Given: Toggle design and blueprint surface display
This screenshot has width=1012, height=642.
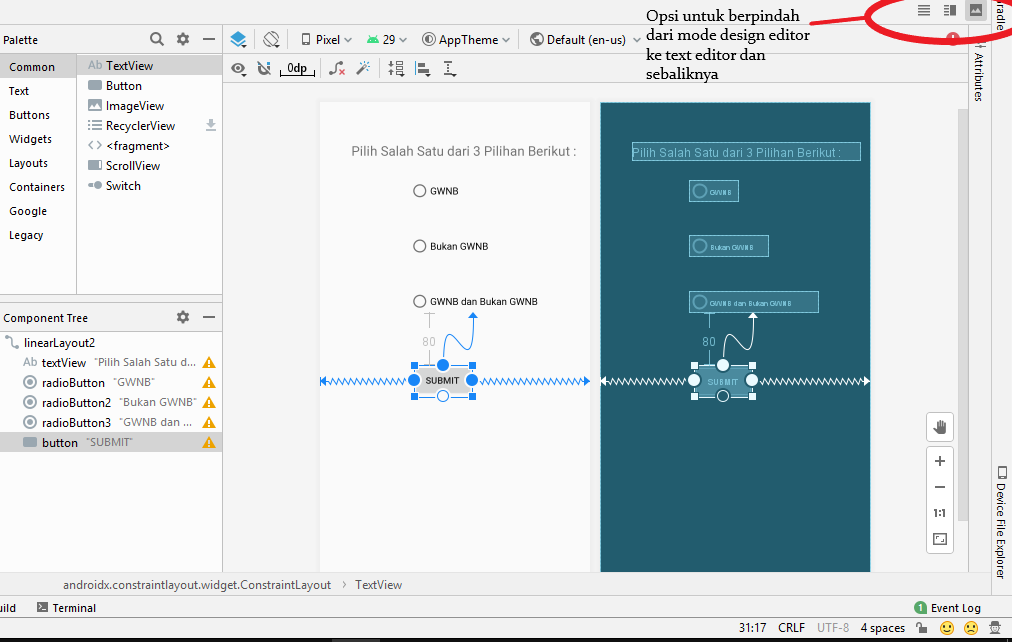Looking at the screenshot, I should click(238, 40).
